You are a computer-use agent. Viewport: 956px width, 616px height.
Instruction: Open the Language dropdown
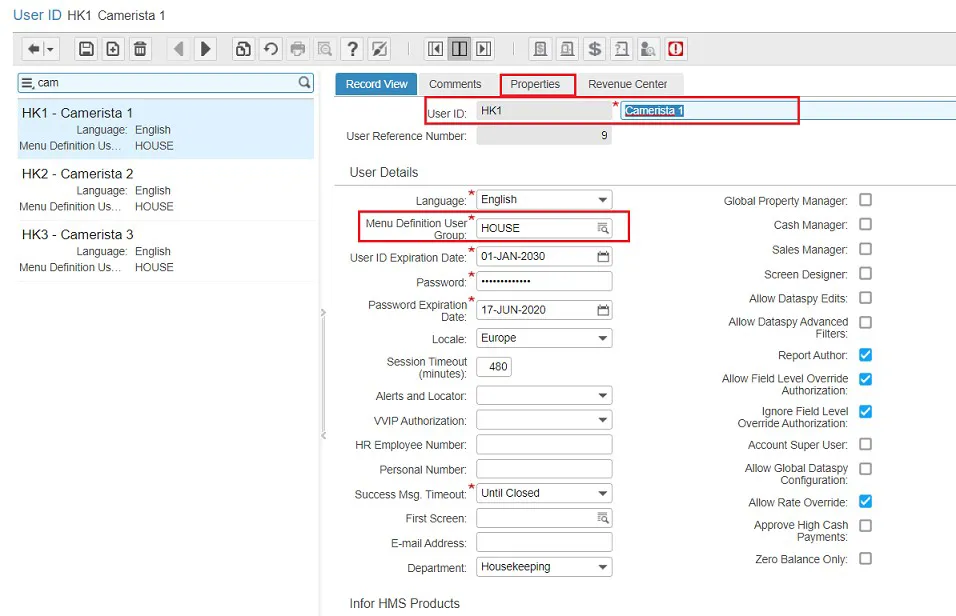(544, 199)
